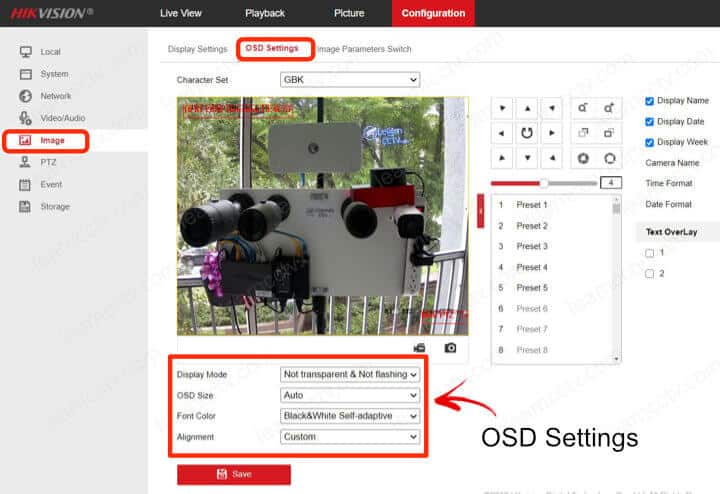Open the Playback top menu
Viewport: 720px width, 494px height.
pyautogui.click(x=264, y=13)
